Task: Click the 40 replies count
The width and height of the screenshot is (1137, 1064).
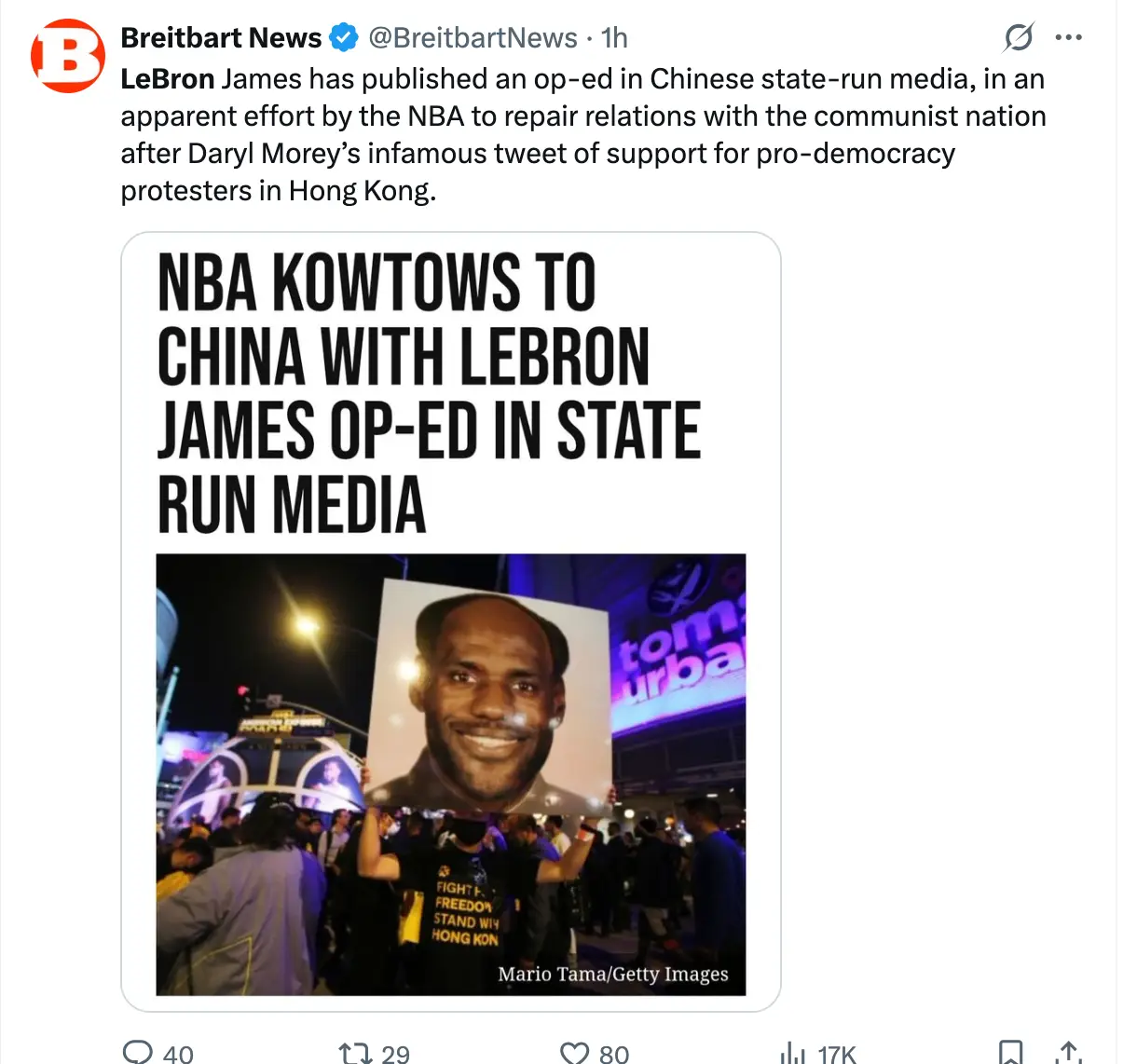Action: point(178,1054)
